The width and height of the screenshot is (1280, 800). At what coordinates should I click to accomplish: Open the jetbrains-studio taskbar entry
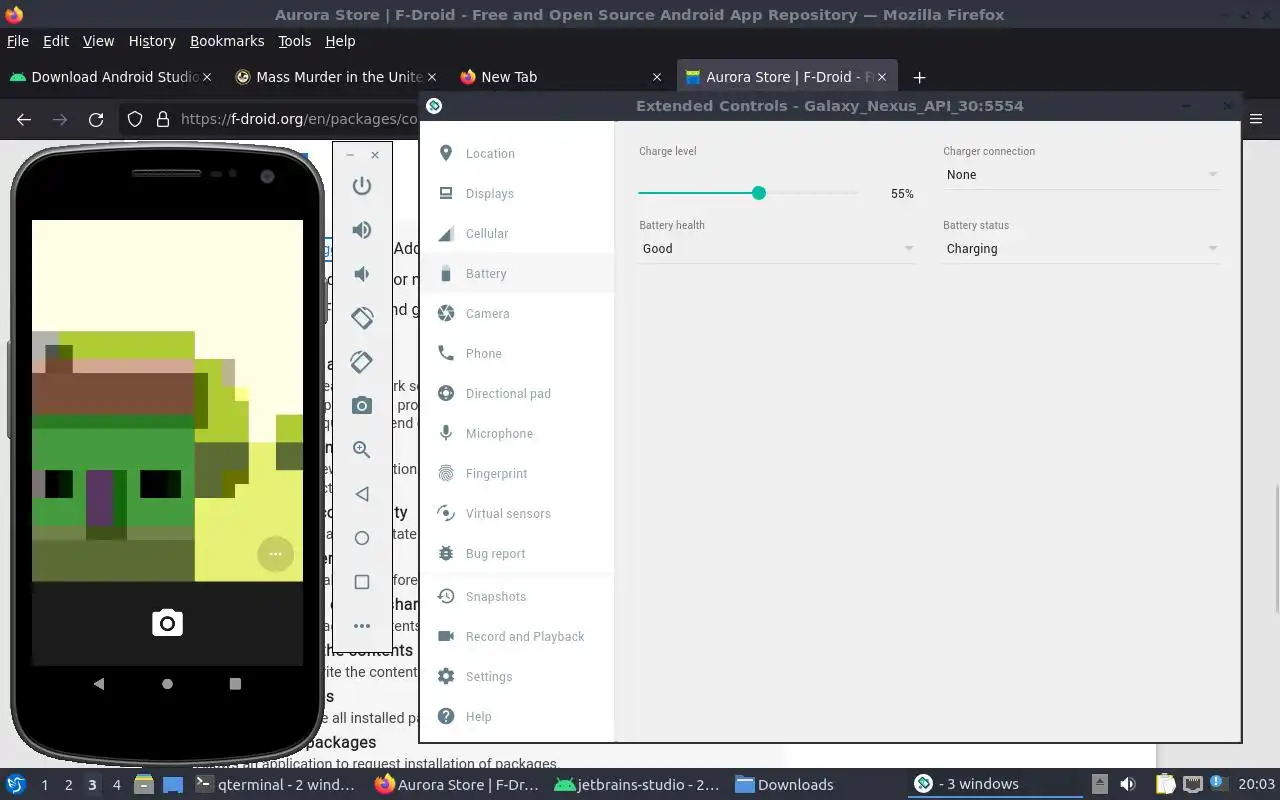click(x=637, y=785)
